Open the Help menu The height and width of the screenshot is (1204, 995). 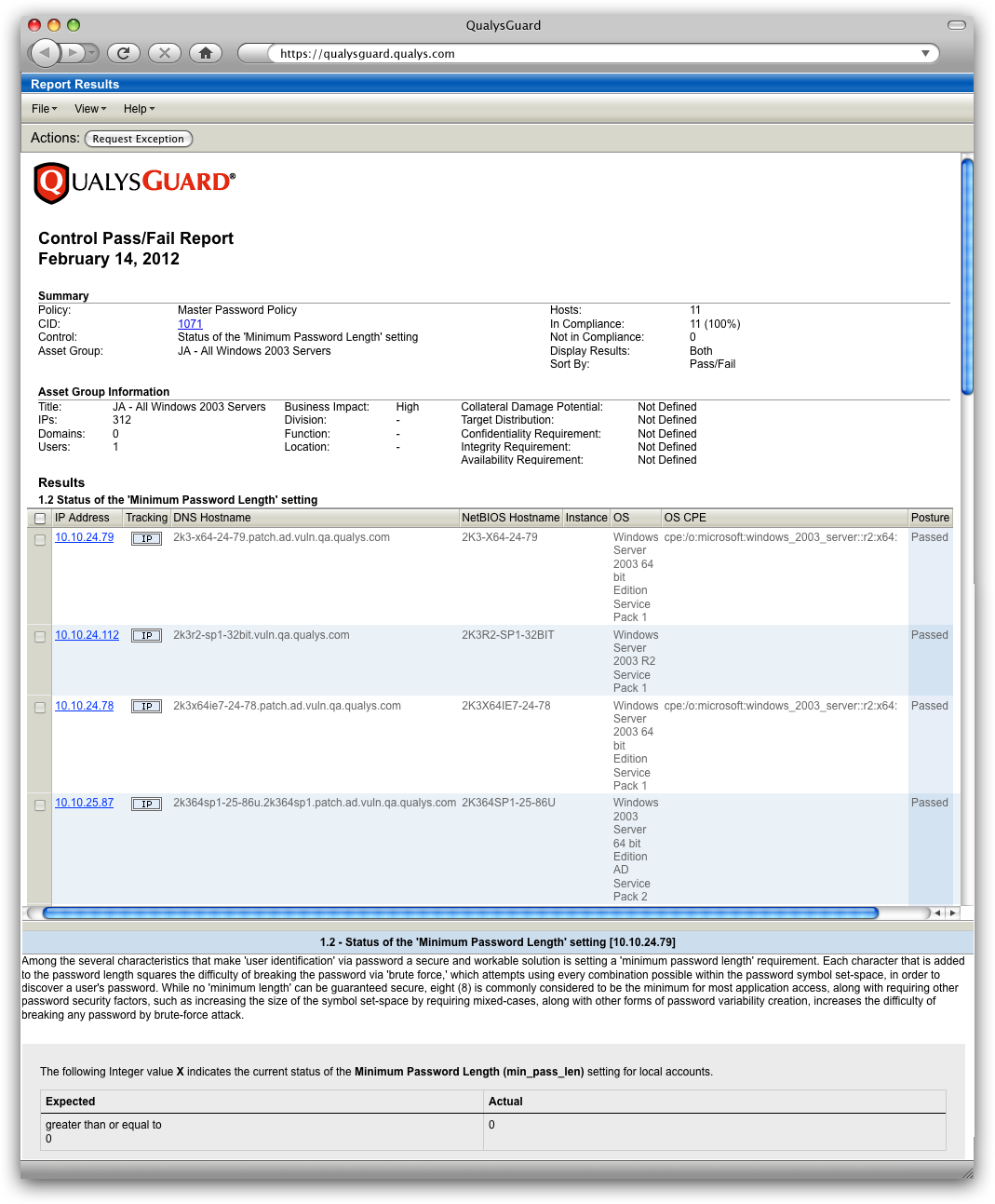(x=140, y=109)
